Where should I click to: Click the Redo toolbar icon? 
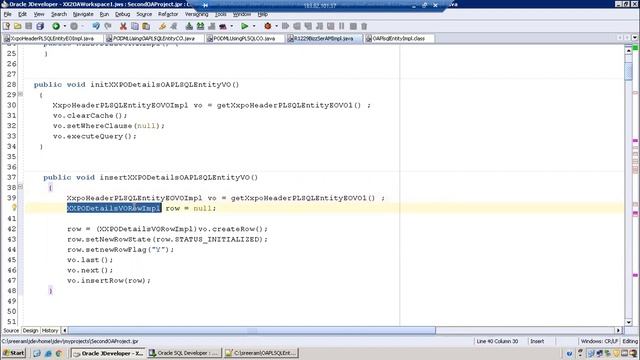(x=108, y=26)
